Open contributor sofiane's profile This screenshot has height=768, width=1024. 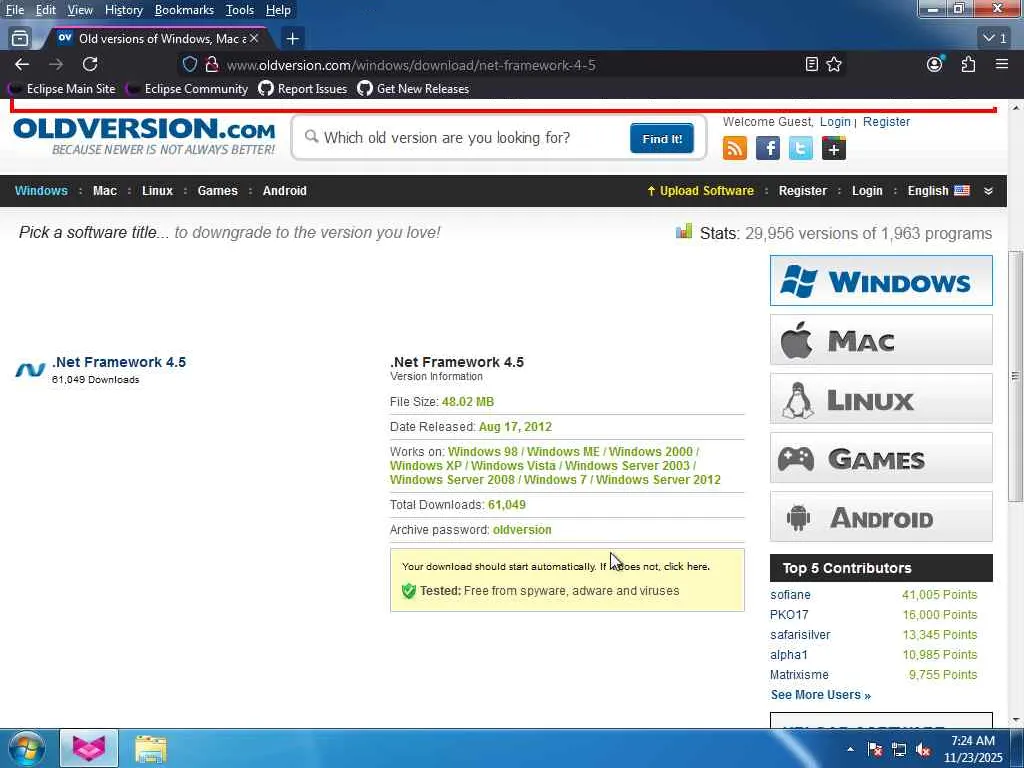[x=790, y=595]
